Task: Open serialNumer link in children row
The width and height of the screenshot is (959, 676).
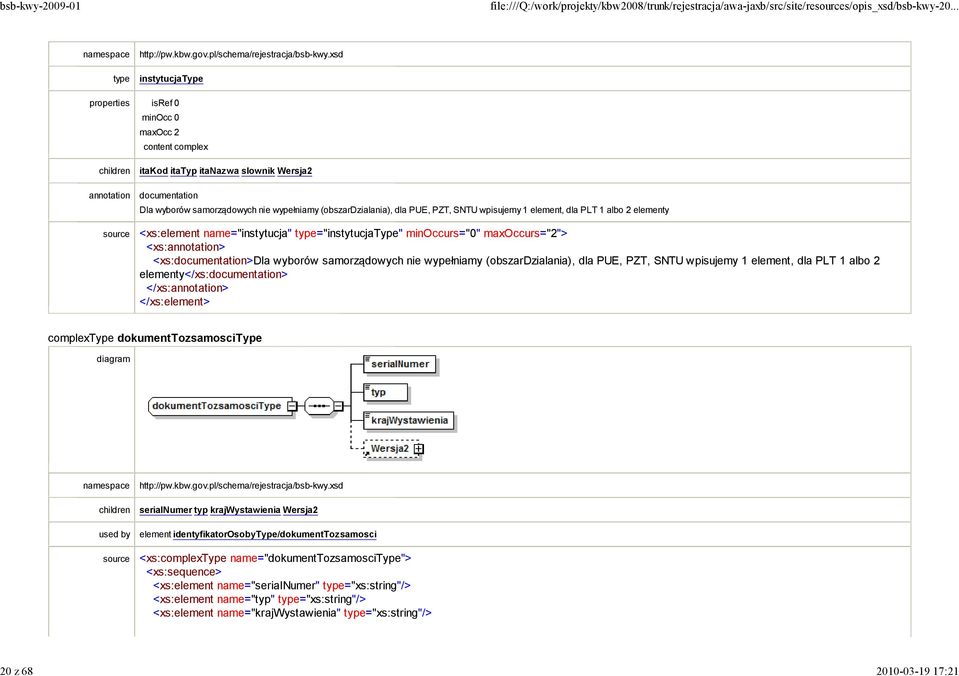Action: point(166,510)
